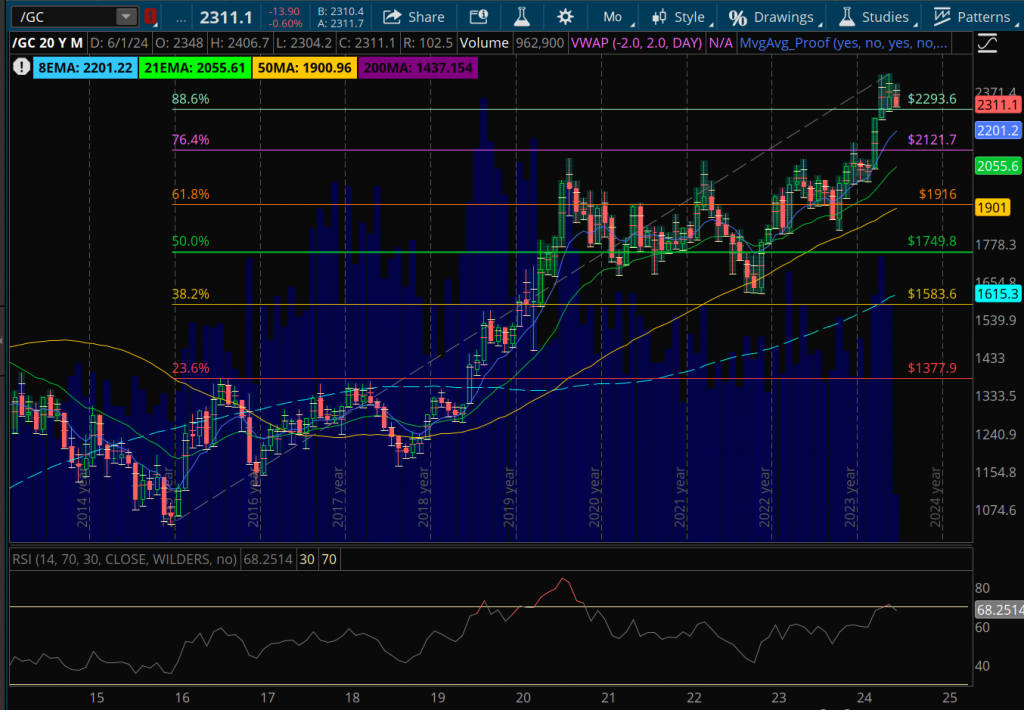Select the 8EMA: 2201.22 label
This screenshot has width=1024, height=710.
pos(85,67)
